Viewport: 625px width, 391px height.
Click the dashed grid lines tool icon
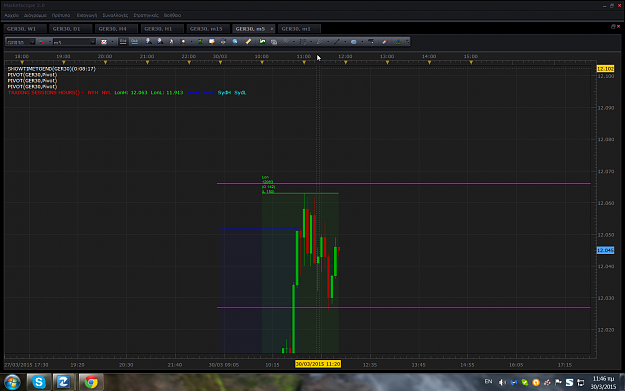click(303, 41)
